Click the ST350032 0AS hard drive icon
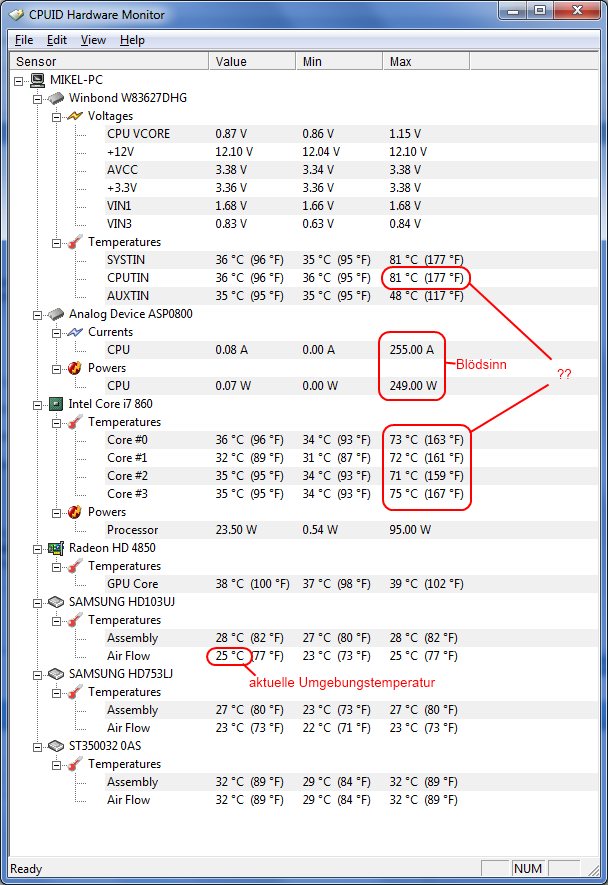Viewport: 608px width, 885px height. (x=56, y=746)
